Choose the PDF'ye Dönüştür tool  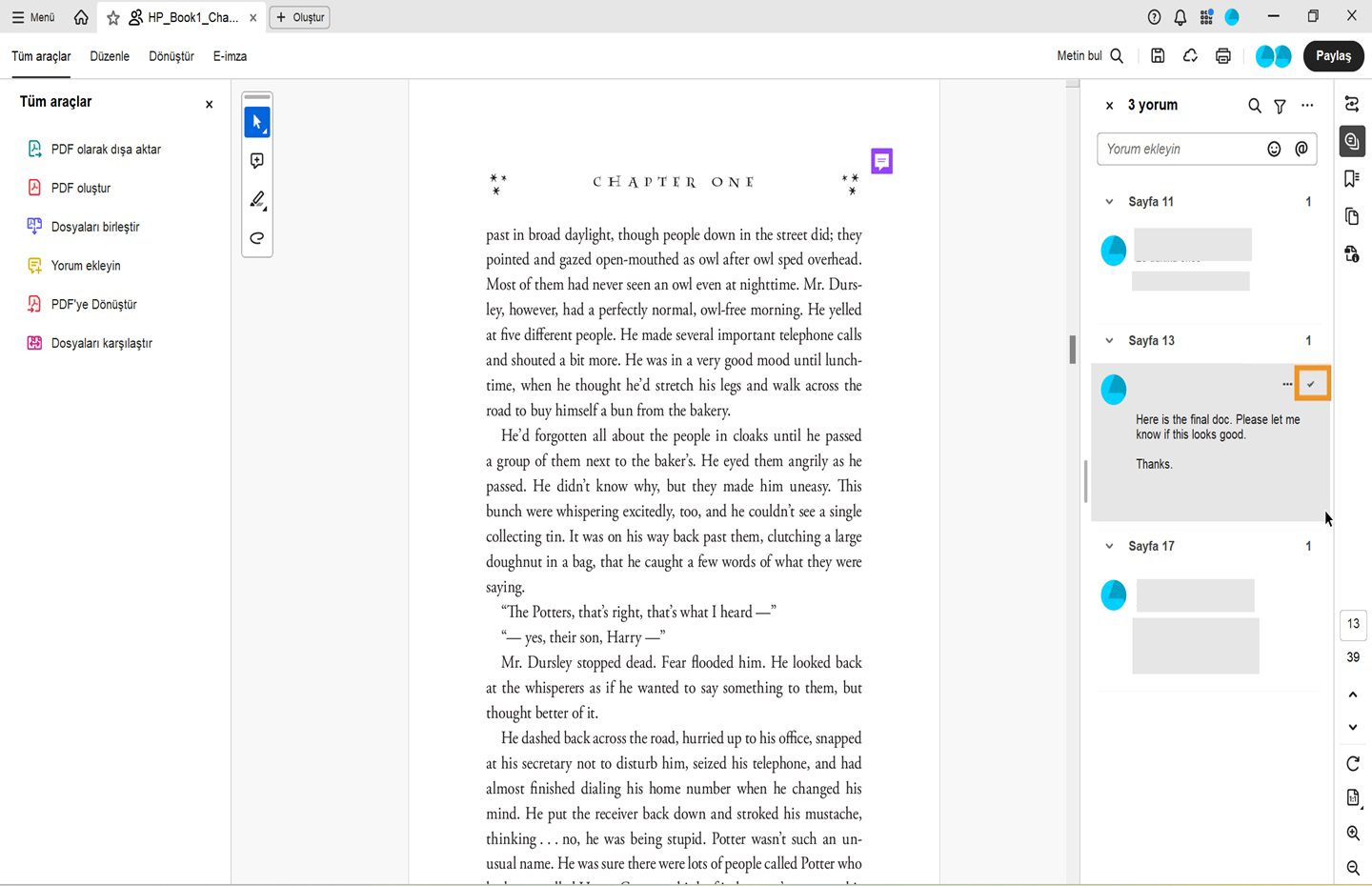pyautogui.click(x=82, y=305)
